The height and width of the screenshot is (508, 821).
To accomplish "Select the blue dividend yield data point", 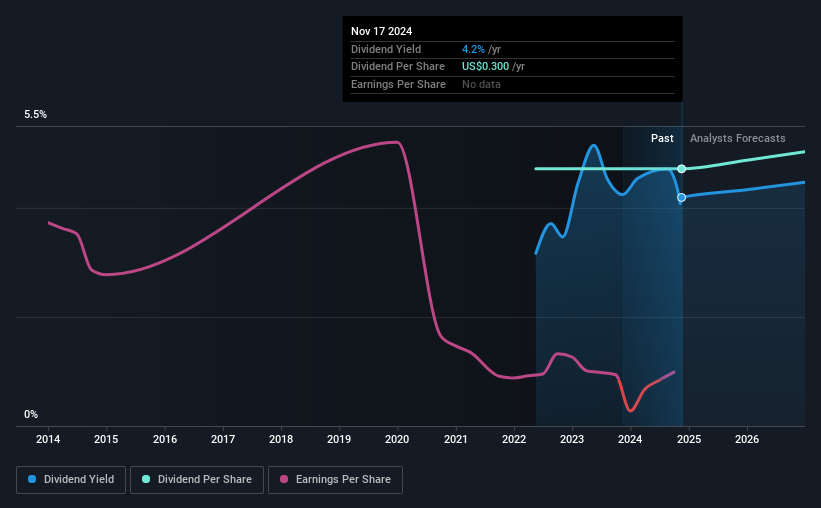I will [681, 197].
